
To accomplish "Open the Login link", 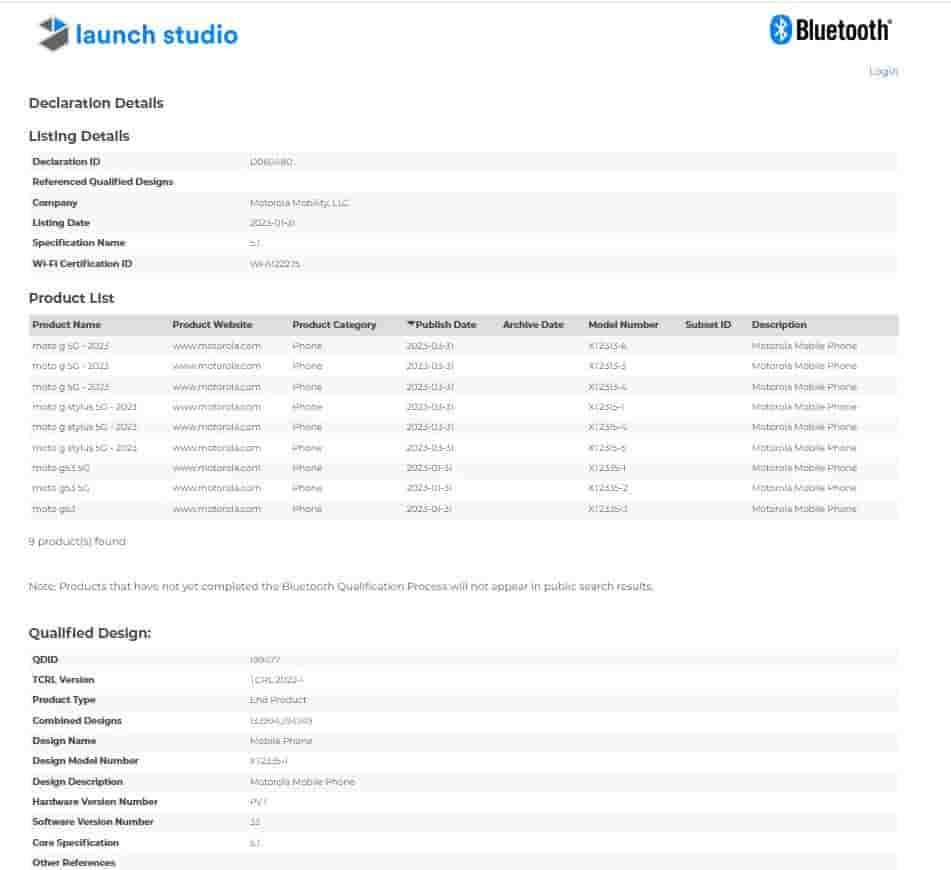I will (883, 71).
